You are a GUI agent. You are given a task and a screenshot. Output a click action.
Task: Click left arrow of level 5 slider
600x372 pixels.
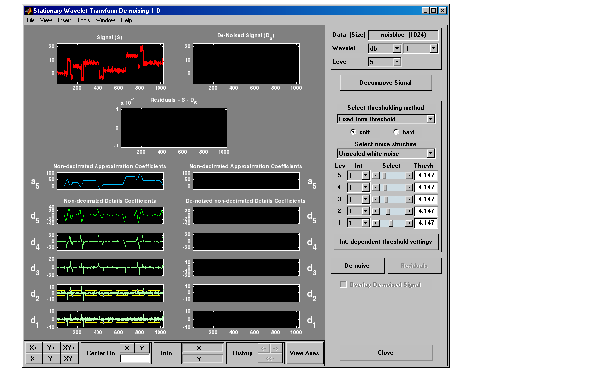(x=376, y=176)
